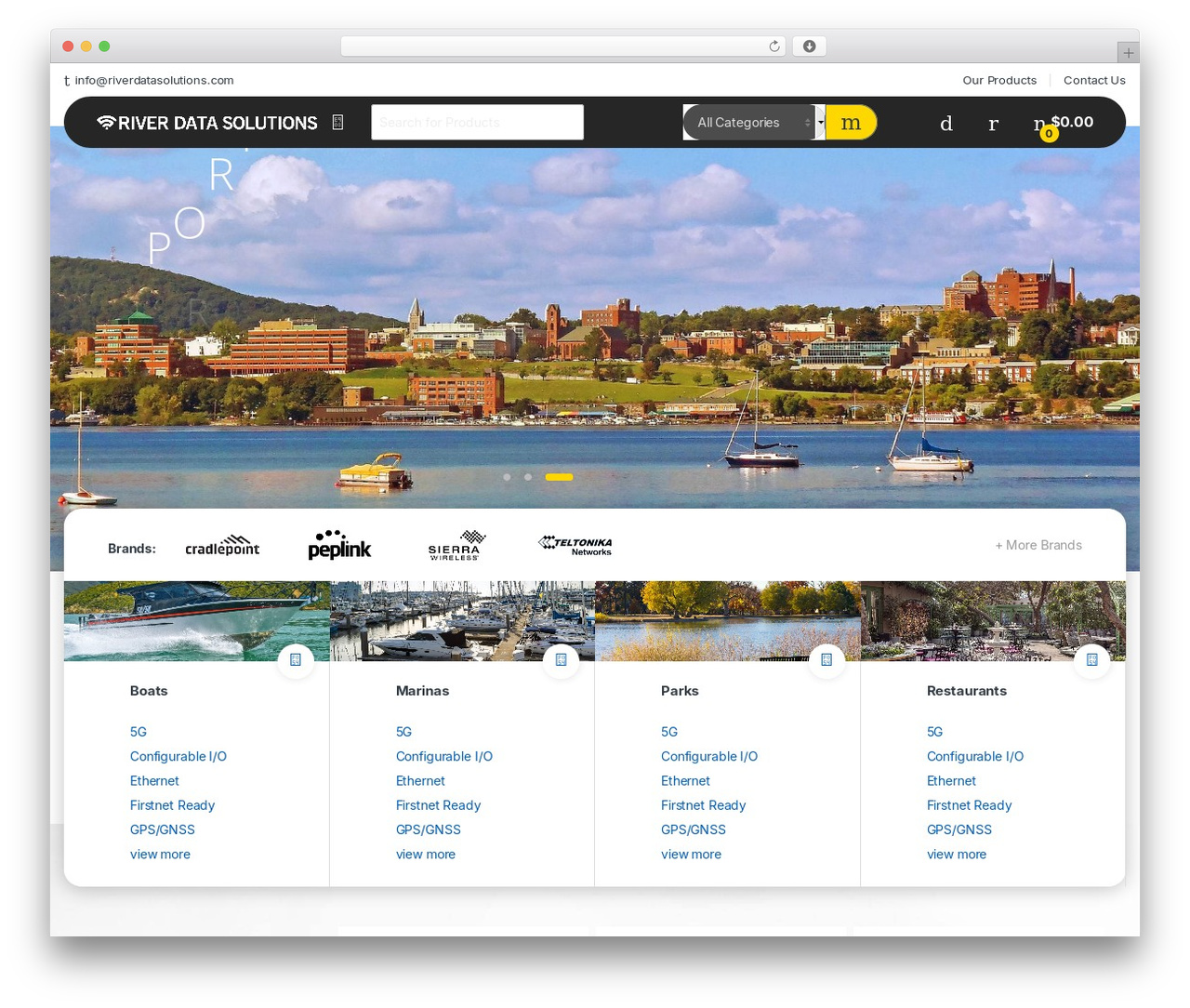Viewport: 1190px width, 1008px height.
Task: Click the River Data Solutions logo
Action: (x=206, y=123)
